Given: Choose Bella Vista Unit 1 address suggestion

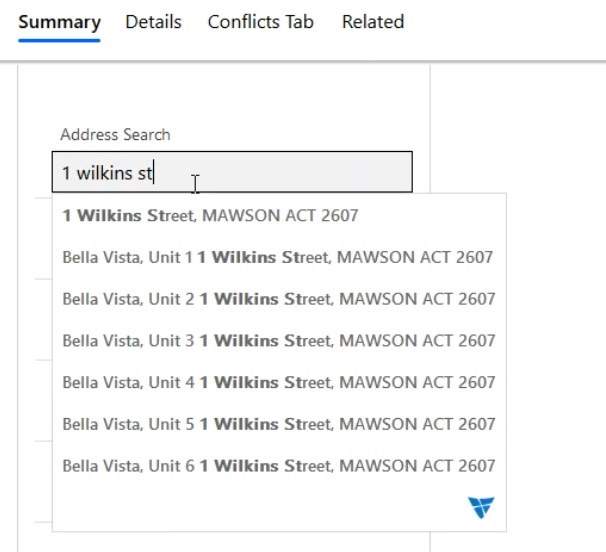Looking at the screenshot, I should coord(279,257).
